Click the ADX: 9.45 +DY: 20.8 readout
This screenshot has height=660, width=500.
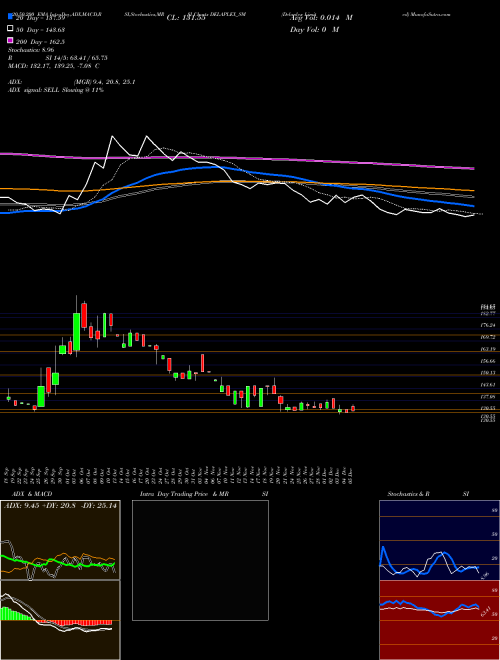click(60, 506)
